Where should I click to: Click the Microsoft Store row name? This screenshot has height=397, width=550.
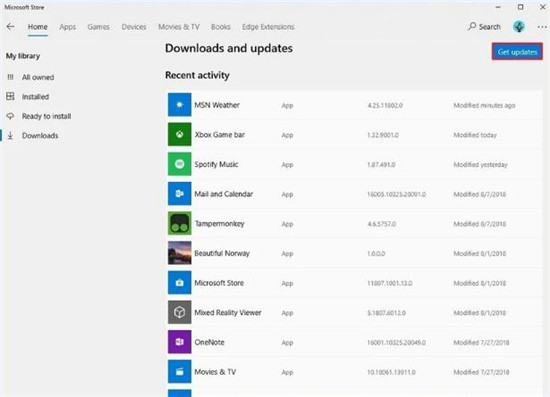click(x=219, y=283)
